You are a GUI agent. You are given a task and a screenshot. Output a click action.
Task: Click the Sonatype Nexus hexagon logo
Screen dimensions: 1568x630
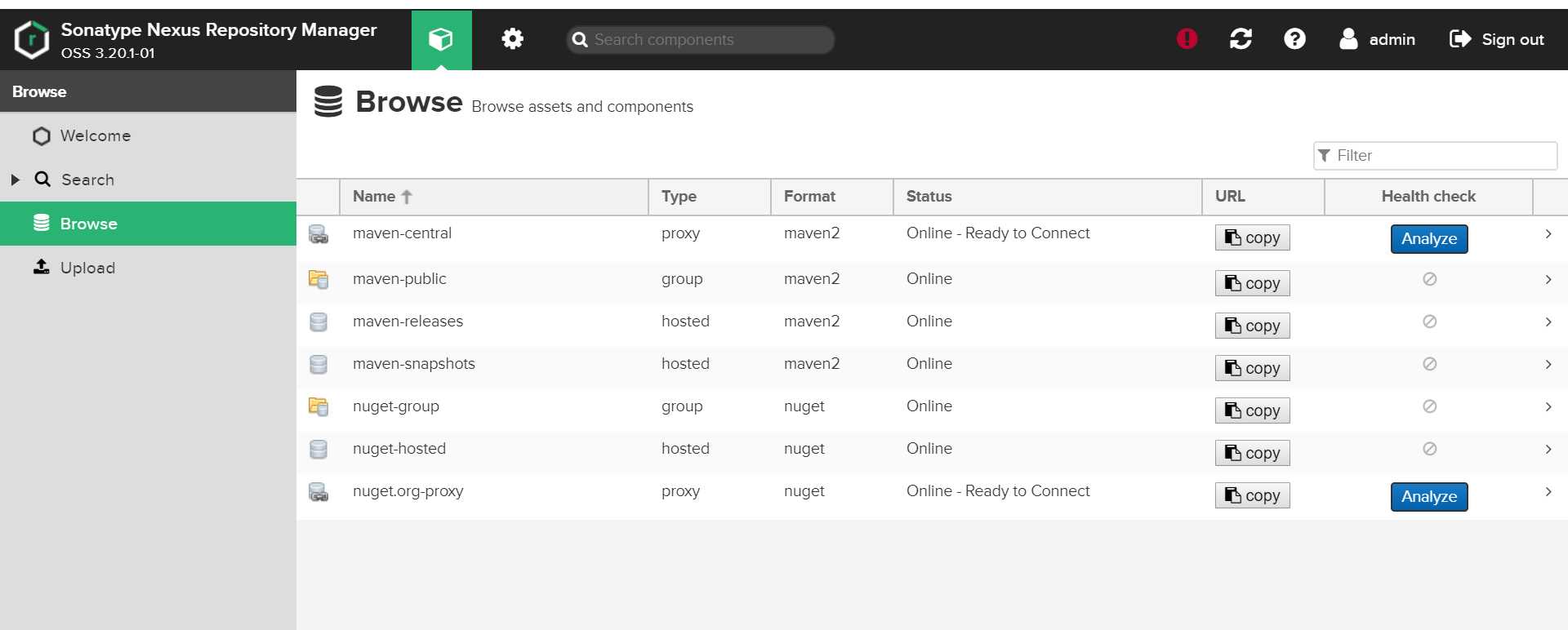tap(32, 39)
